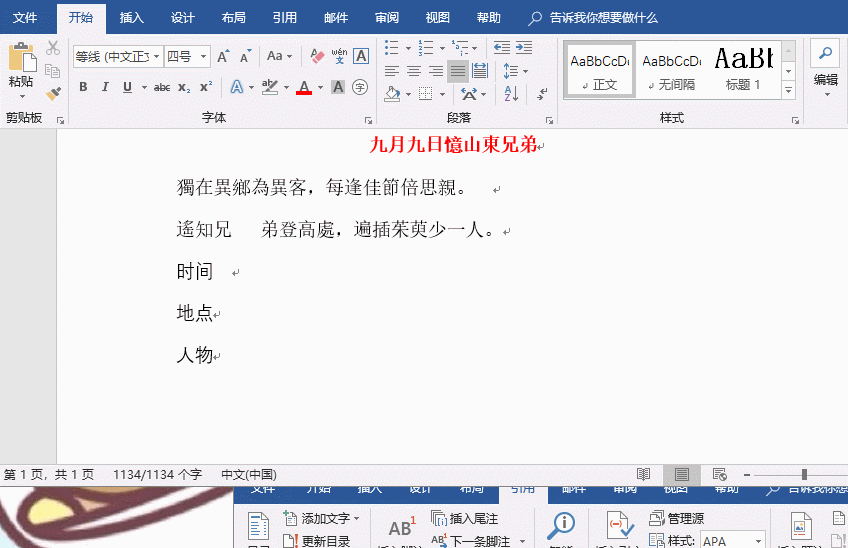The width and height of the screenshot is (848, 548).
Task: Toggle strikethrough abc formatting
Action: [x=162, y=87]
